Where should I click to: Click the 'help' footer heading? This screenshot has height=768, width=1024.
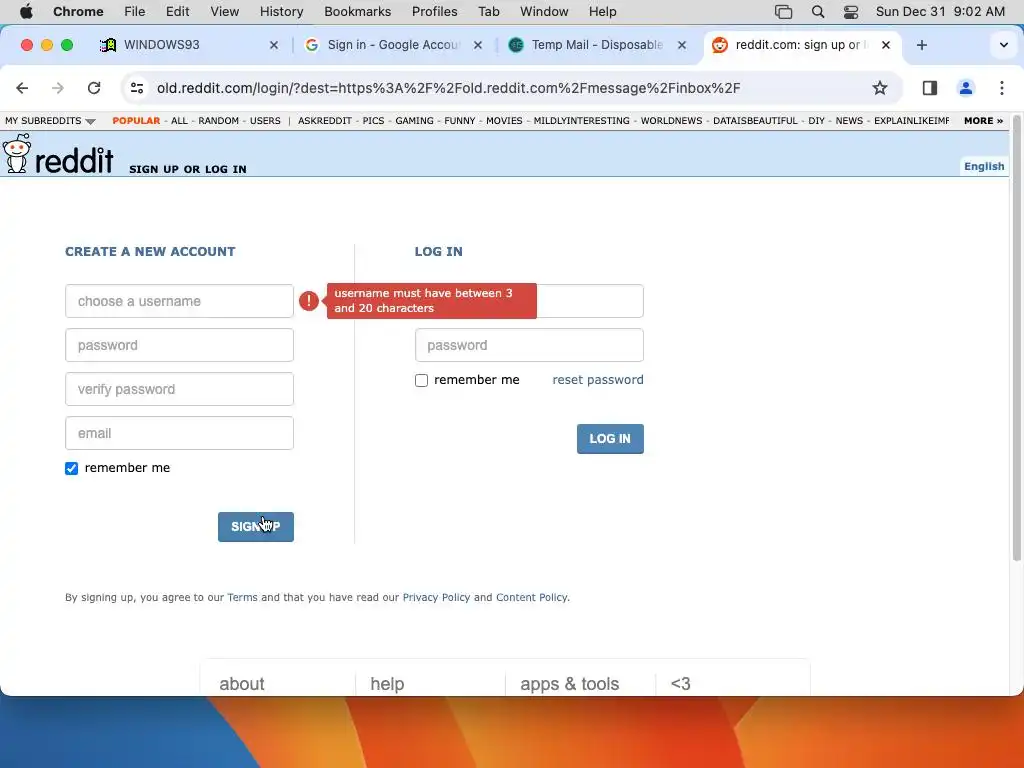(x=387, y=684)
